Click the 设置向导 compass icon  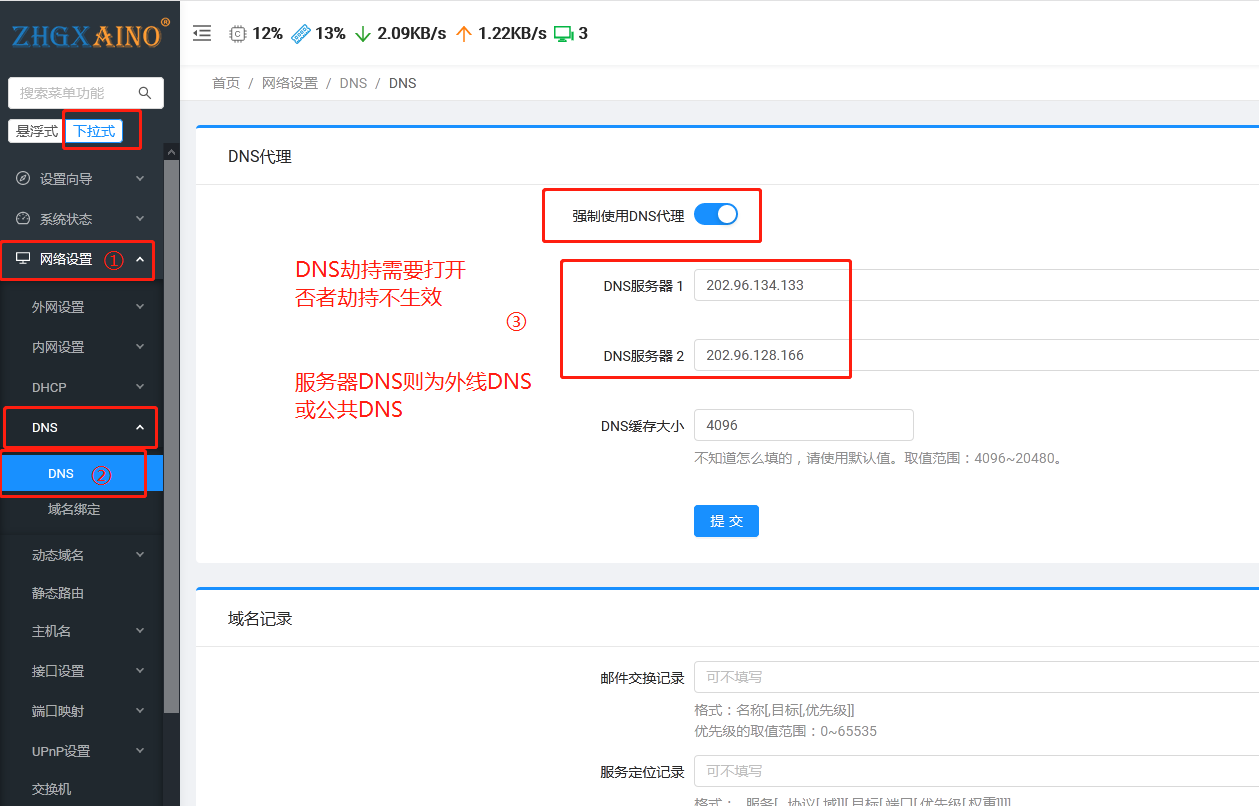(23, 178)
